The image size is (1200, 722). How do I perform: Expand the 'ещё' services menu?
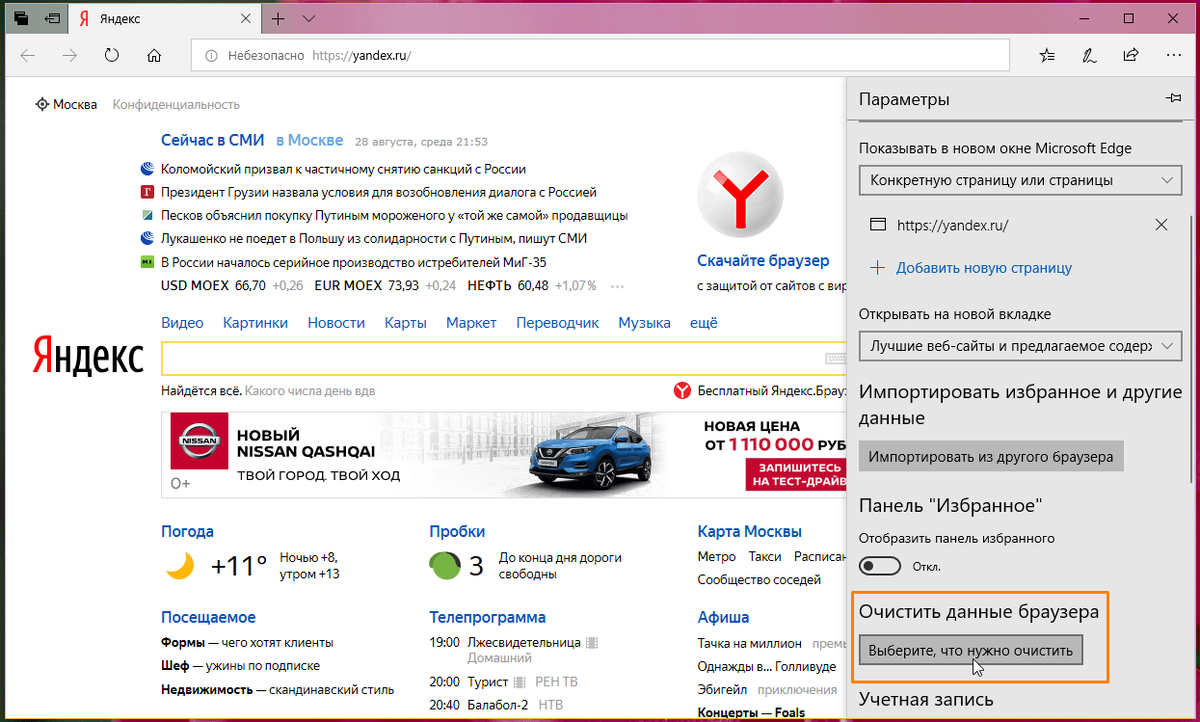tap(704, 323)
